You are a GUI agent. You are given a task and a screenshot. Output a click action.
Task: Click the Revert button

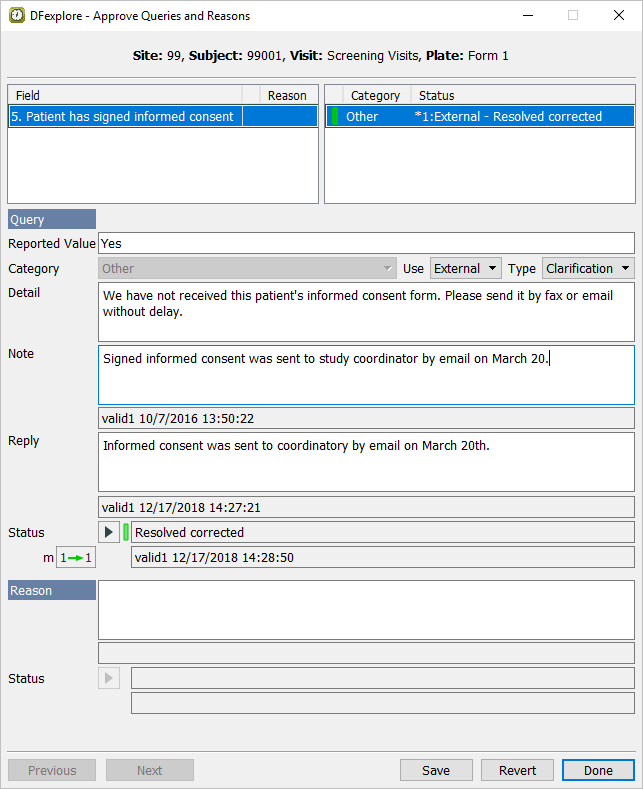click(517, 770)
